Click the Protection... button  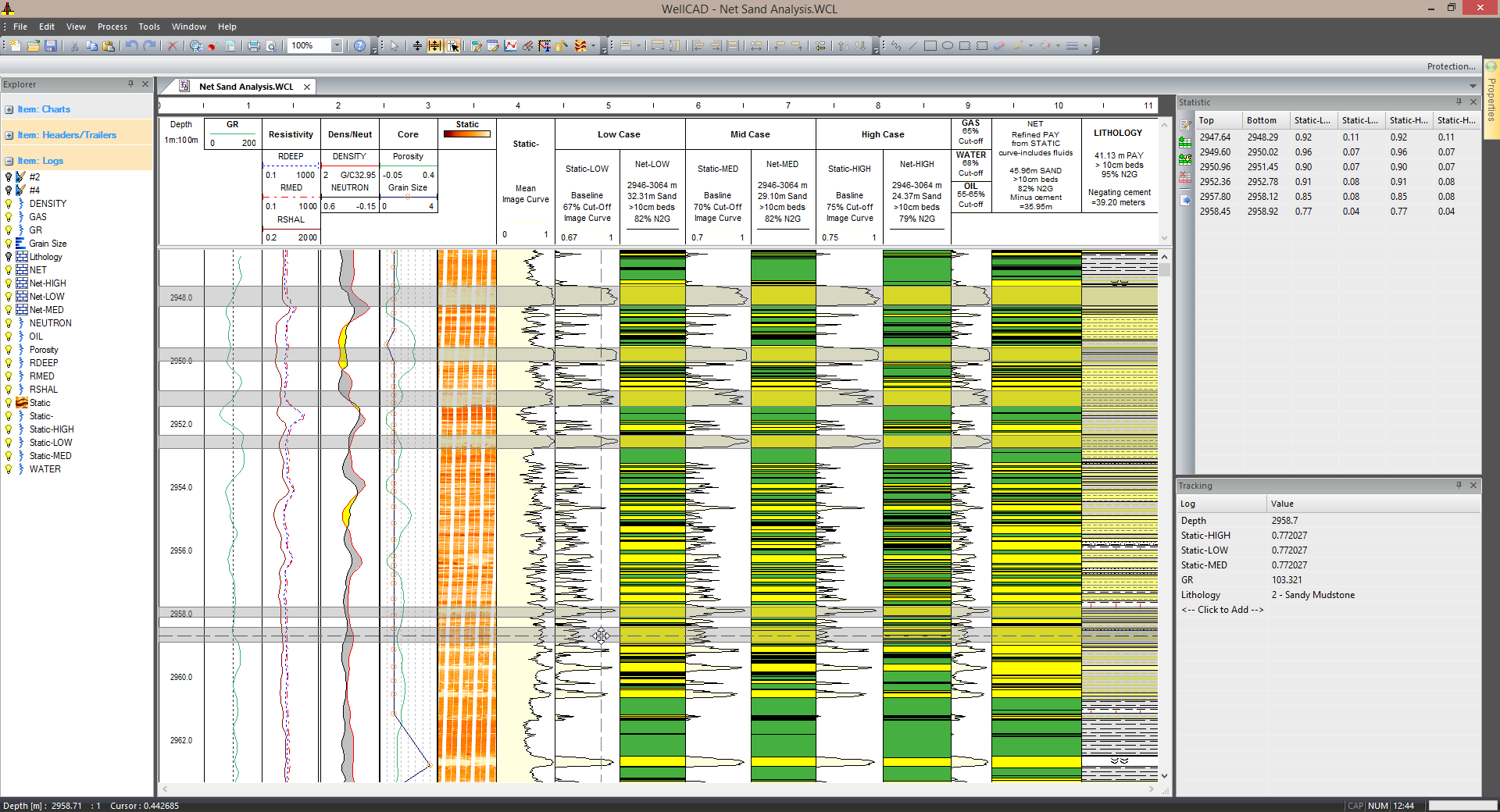click(x=1451, y=66)
